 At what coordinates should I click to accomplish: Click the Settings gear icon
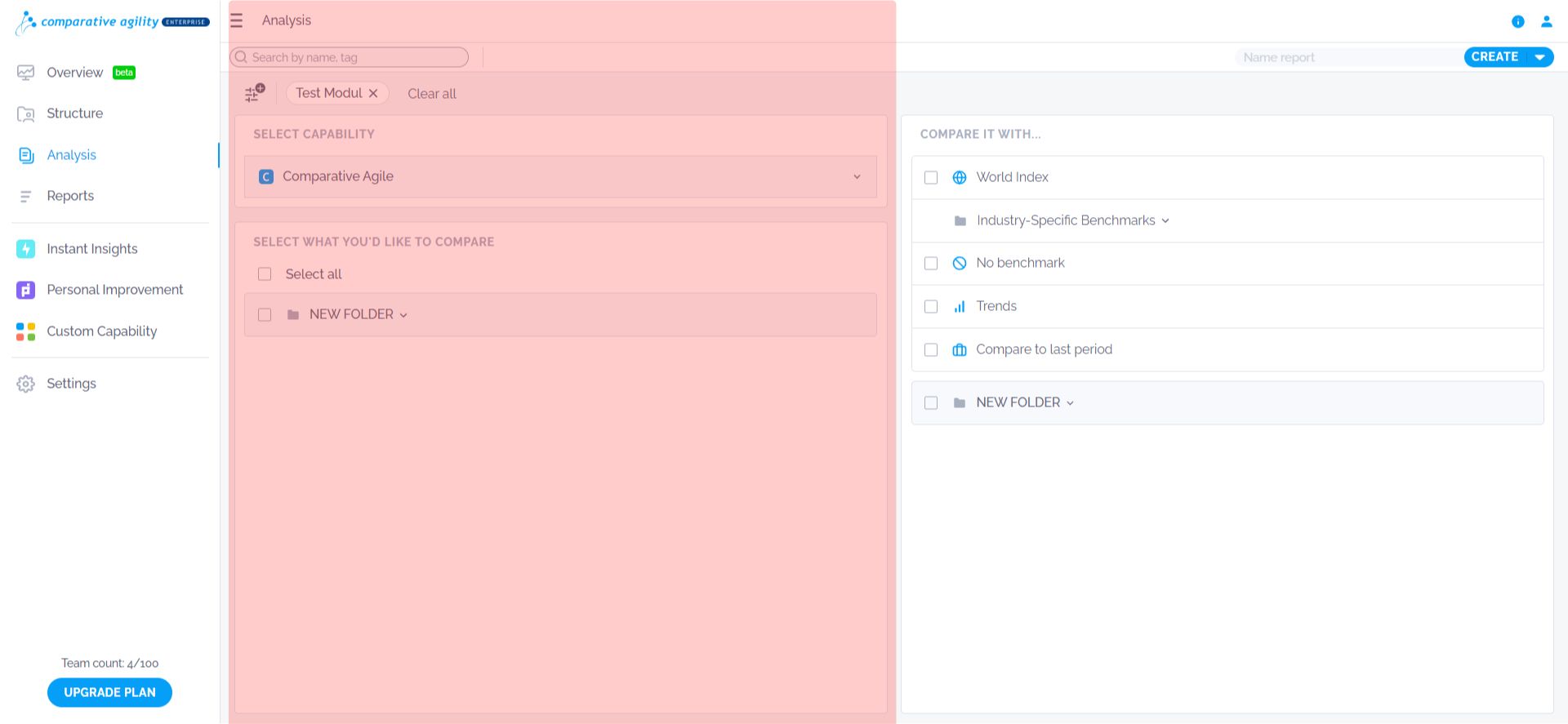click(25, 384)
